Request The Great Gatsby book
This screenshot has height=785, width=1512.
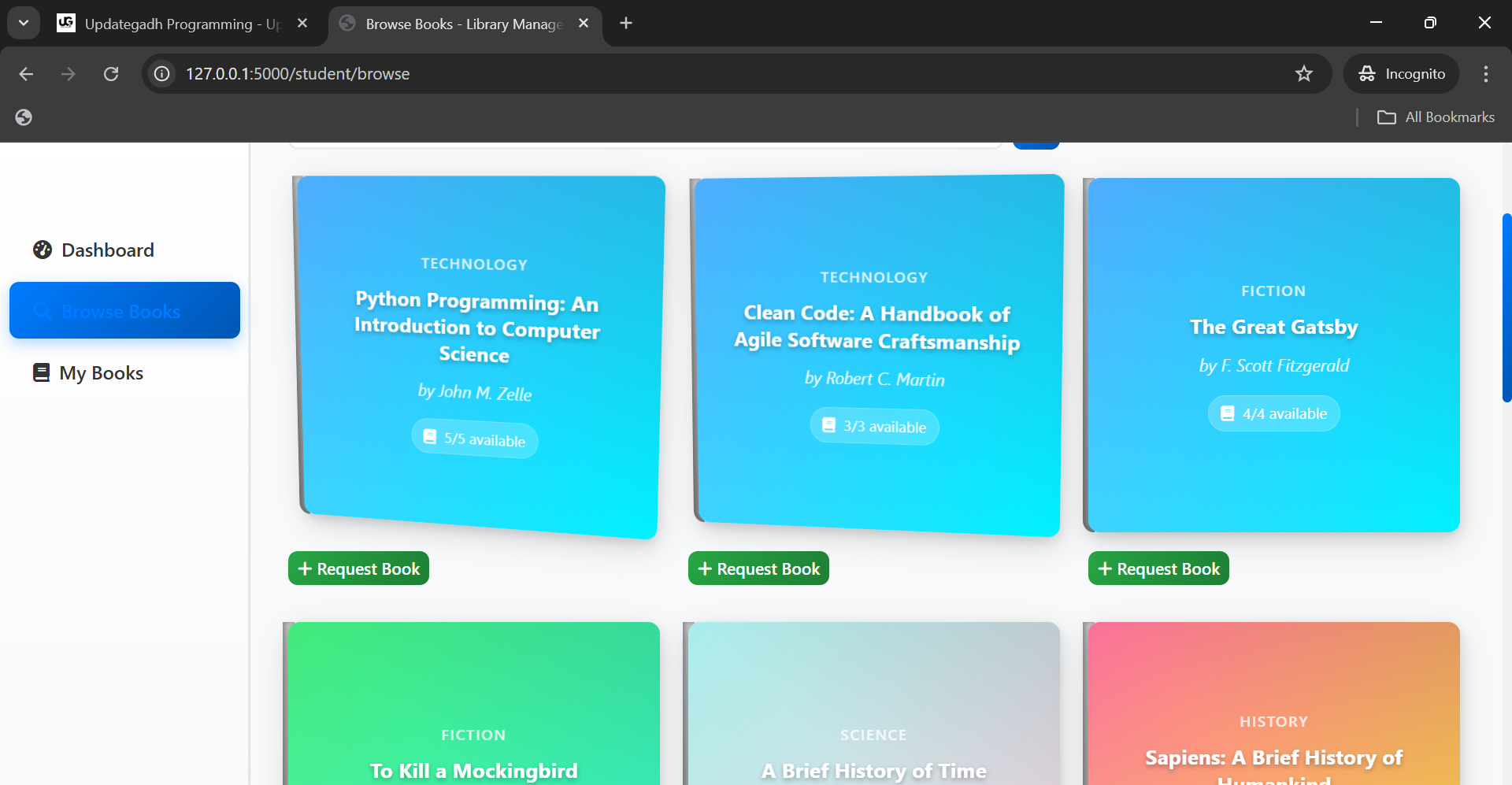[x=1158, y=568]
